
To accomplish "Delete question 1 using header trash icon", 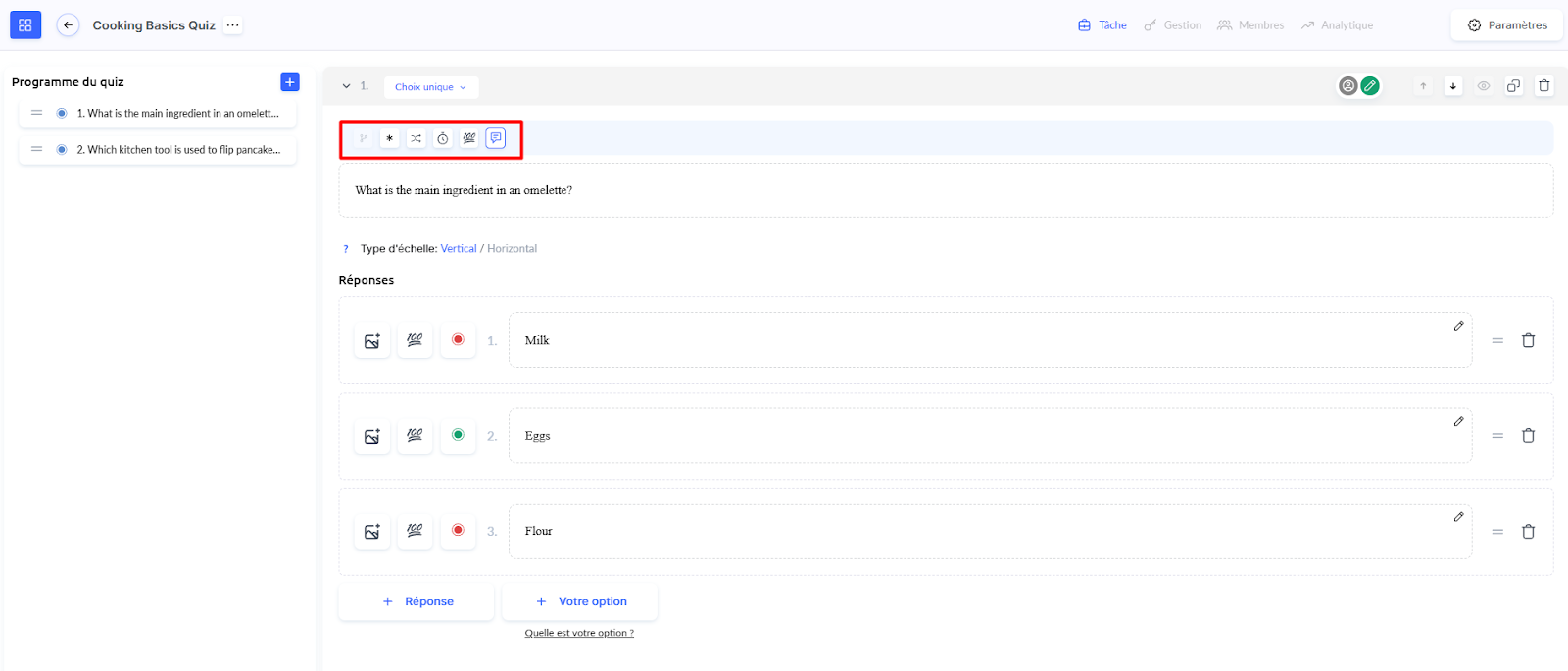I will (1544, 86).
